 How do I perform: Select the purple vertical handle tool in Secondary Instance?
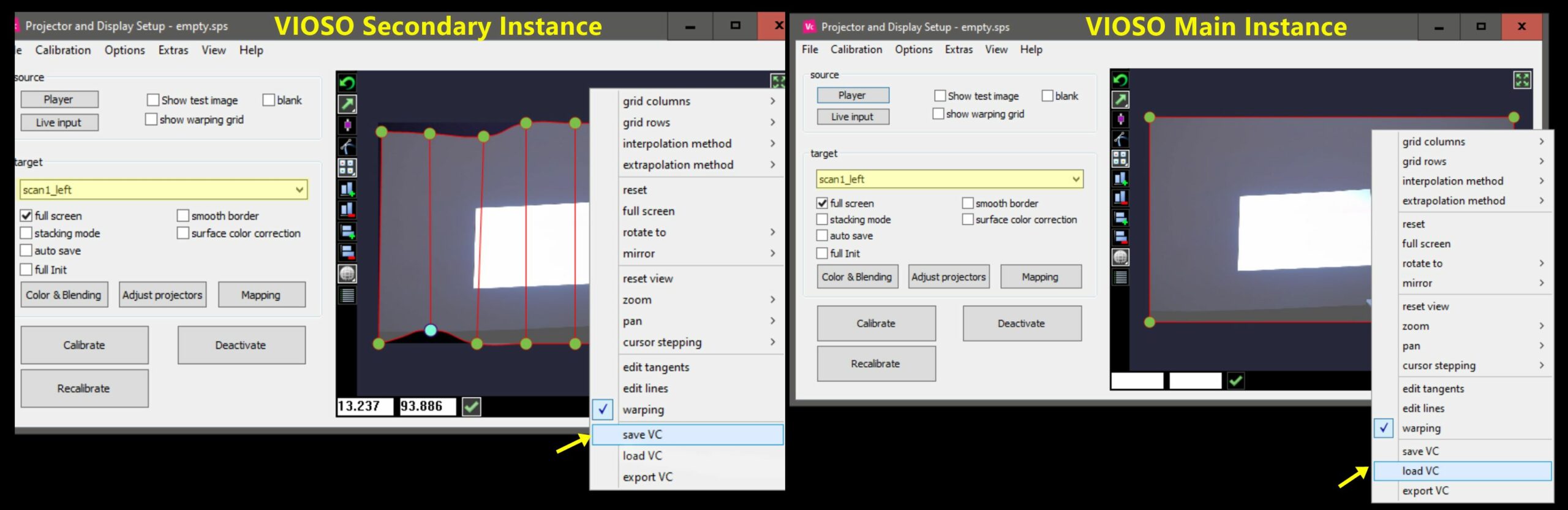tap(347, 125)
